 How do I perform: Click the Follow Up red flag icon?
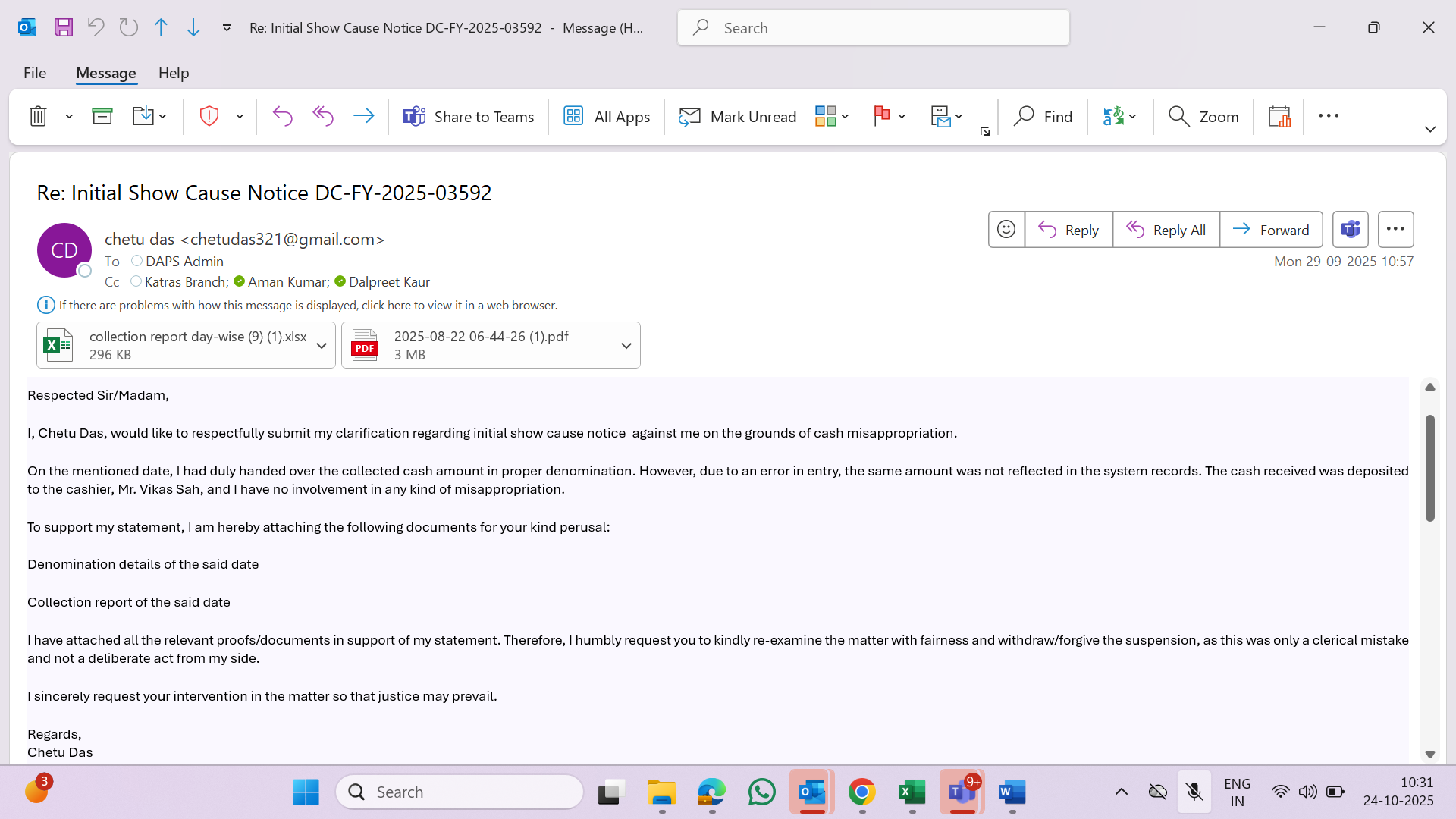pos(881,117)
